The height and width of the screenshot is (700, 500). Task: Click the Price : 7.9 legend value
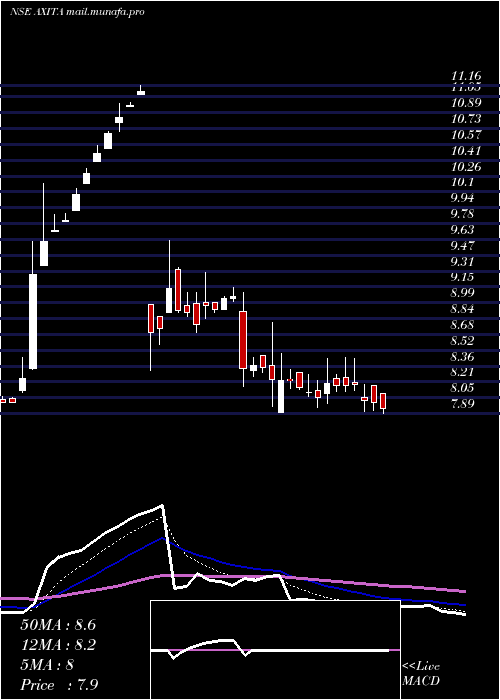pyautogui.click(x=59, y=685)
